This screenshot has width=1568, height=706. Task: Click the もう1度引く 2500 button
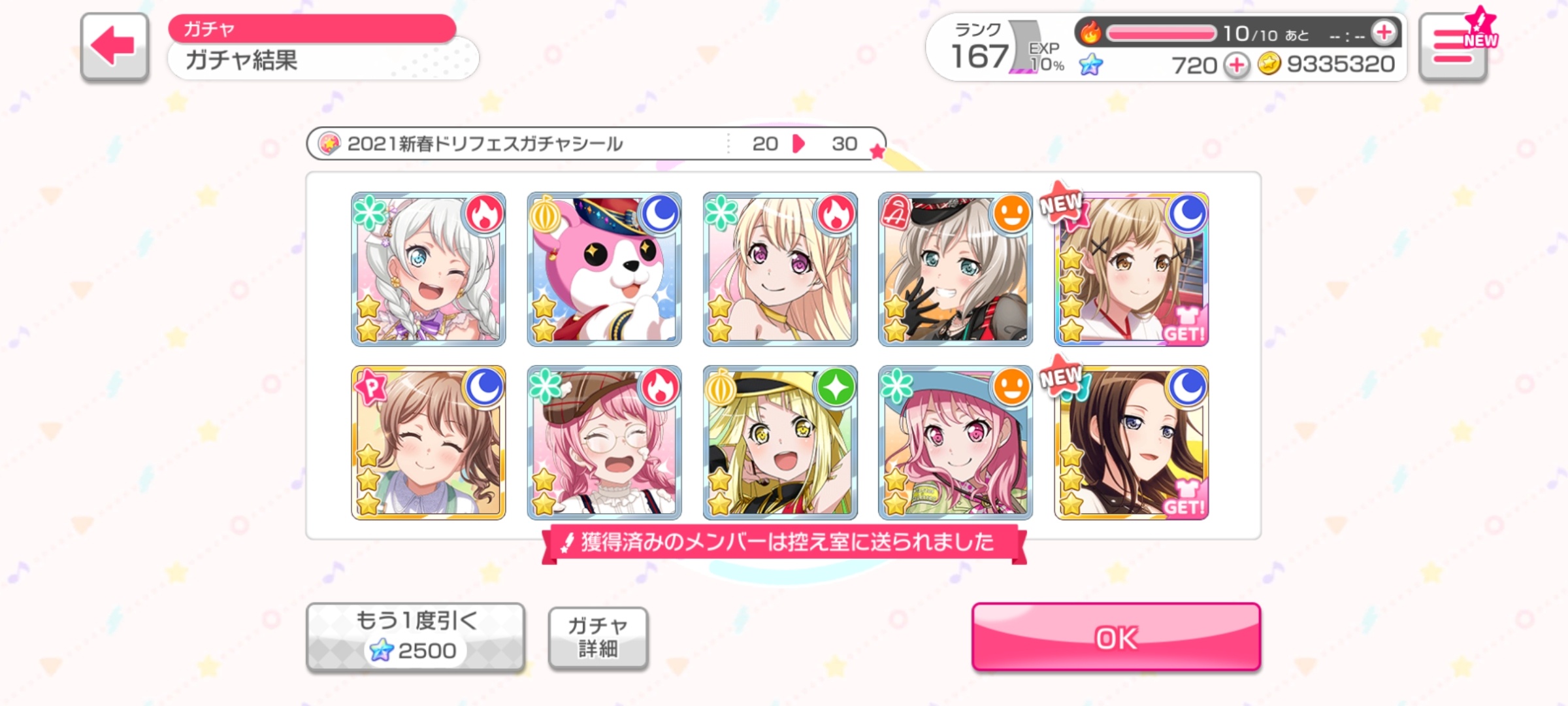pos(416,637)
